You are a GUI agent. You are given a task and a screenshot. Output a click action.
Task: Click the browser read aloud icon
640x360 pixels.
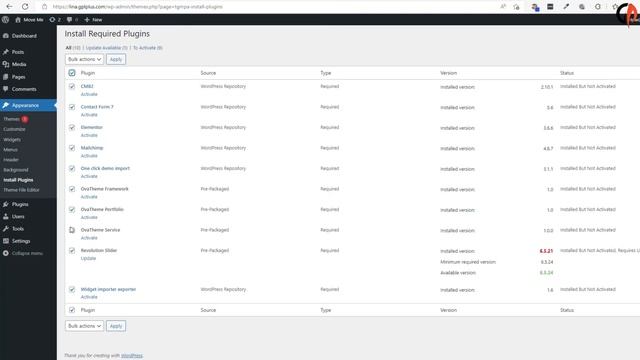[503, 7]
